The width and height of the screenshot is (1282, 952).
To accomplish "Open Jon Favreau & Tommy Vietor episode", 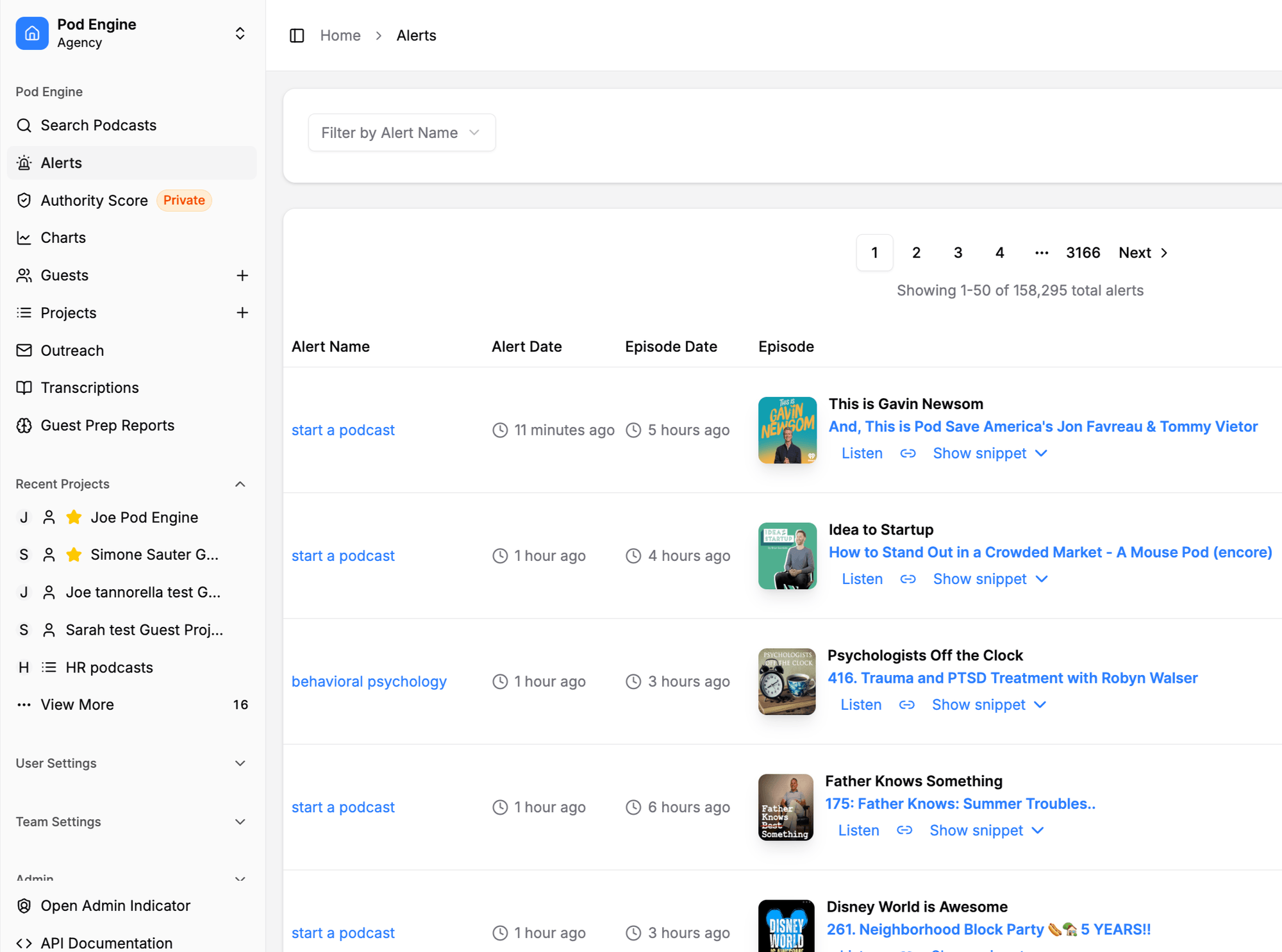I will tap(1043, 426).
